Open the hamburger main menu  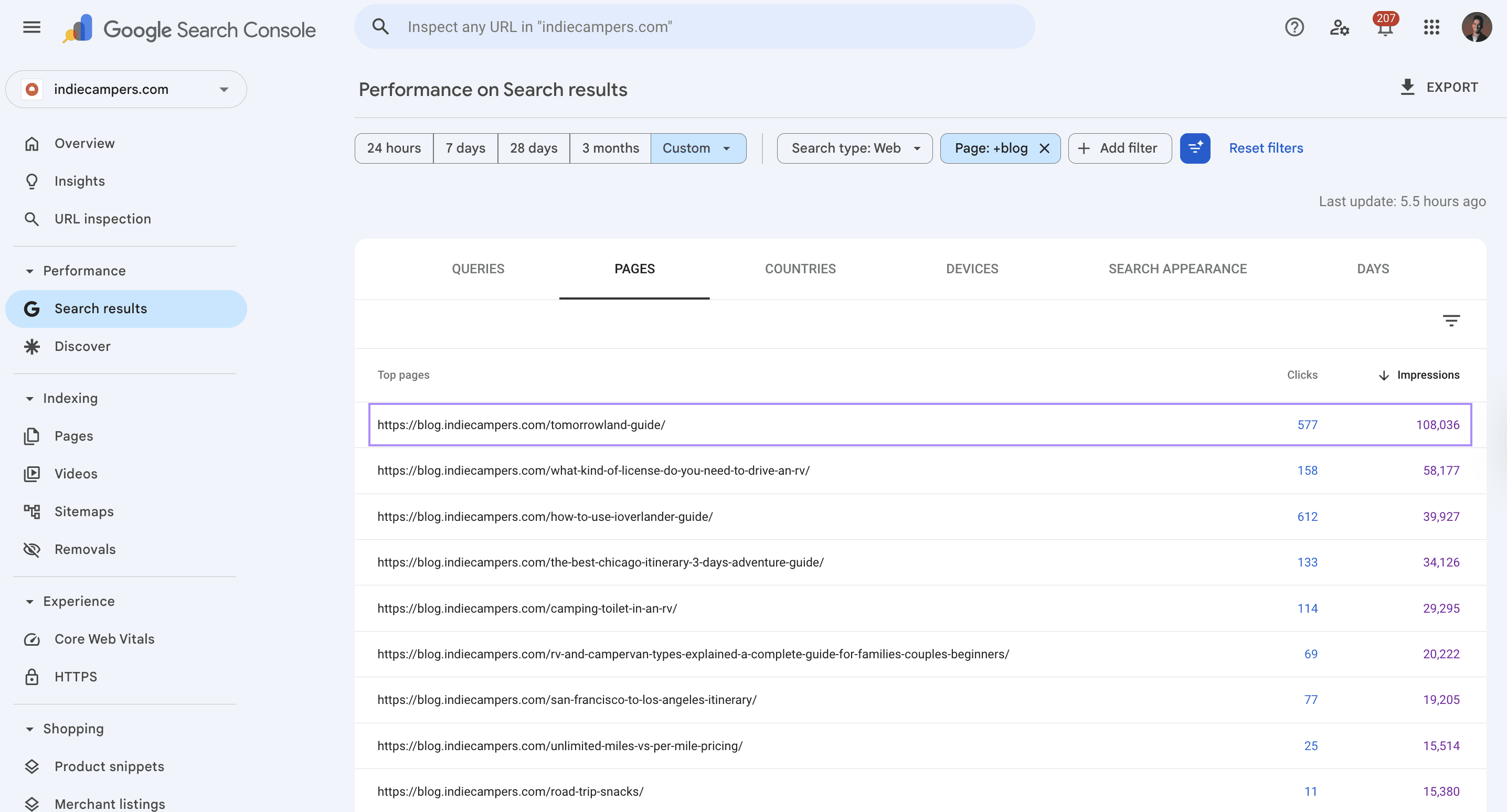point(31,27)
